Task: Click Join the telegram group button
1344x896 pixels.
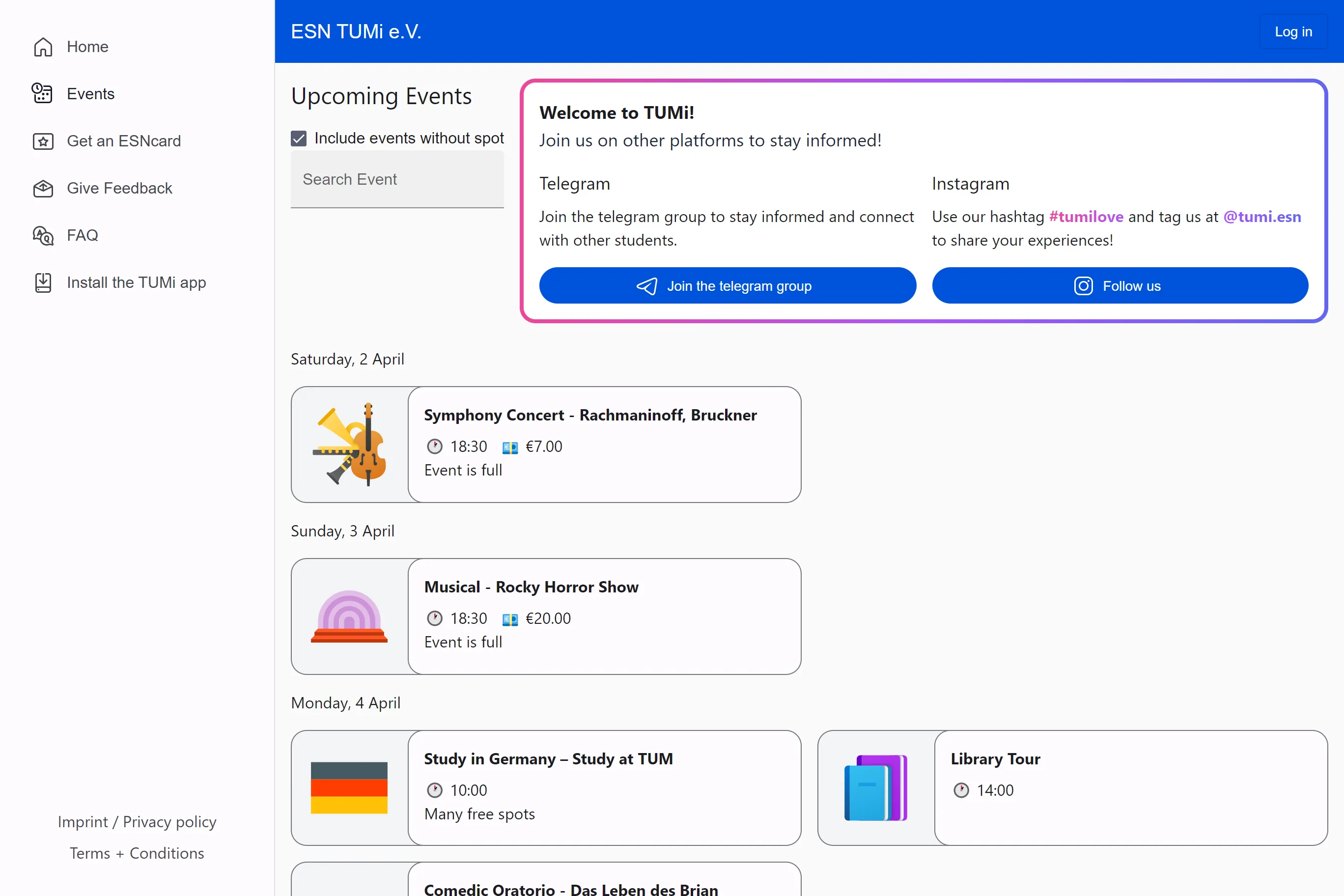Action: (x=728, y=286)
